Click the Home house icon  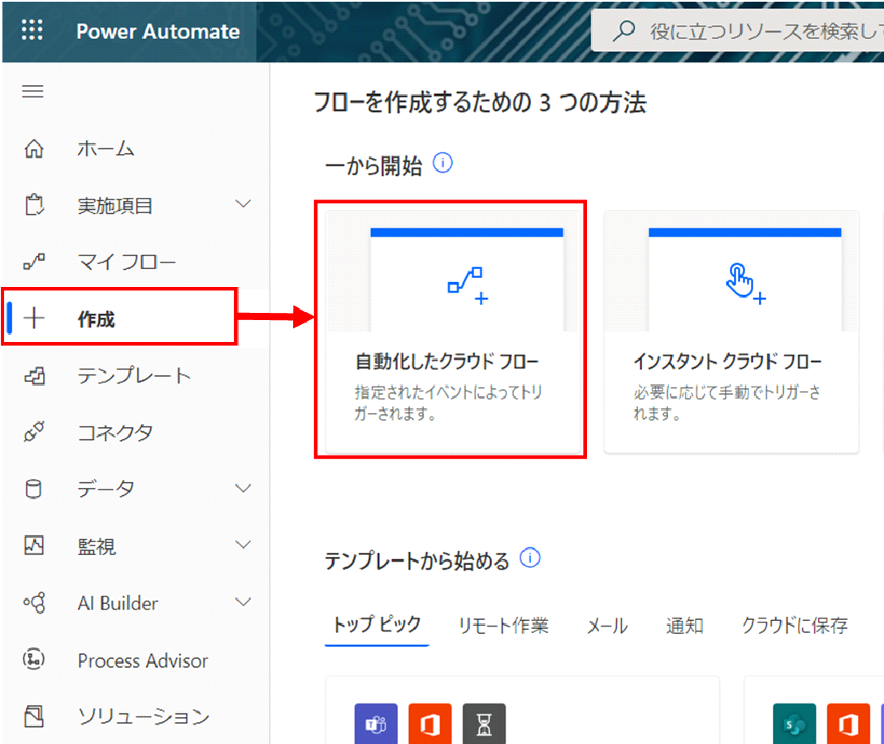(34, 149)
